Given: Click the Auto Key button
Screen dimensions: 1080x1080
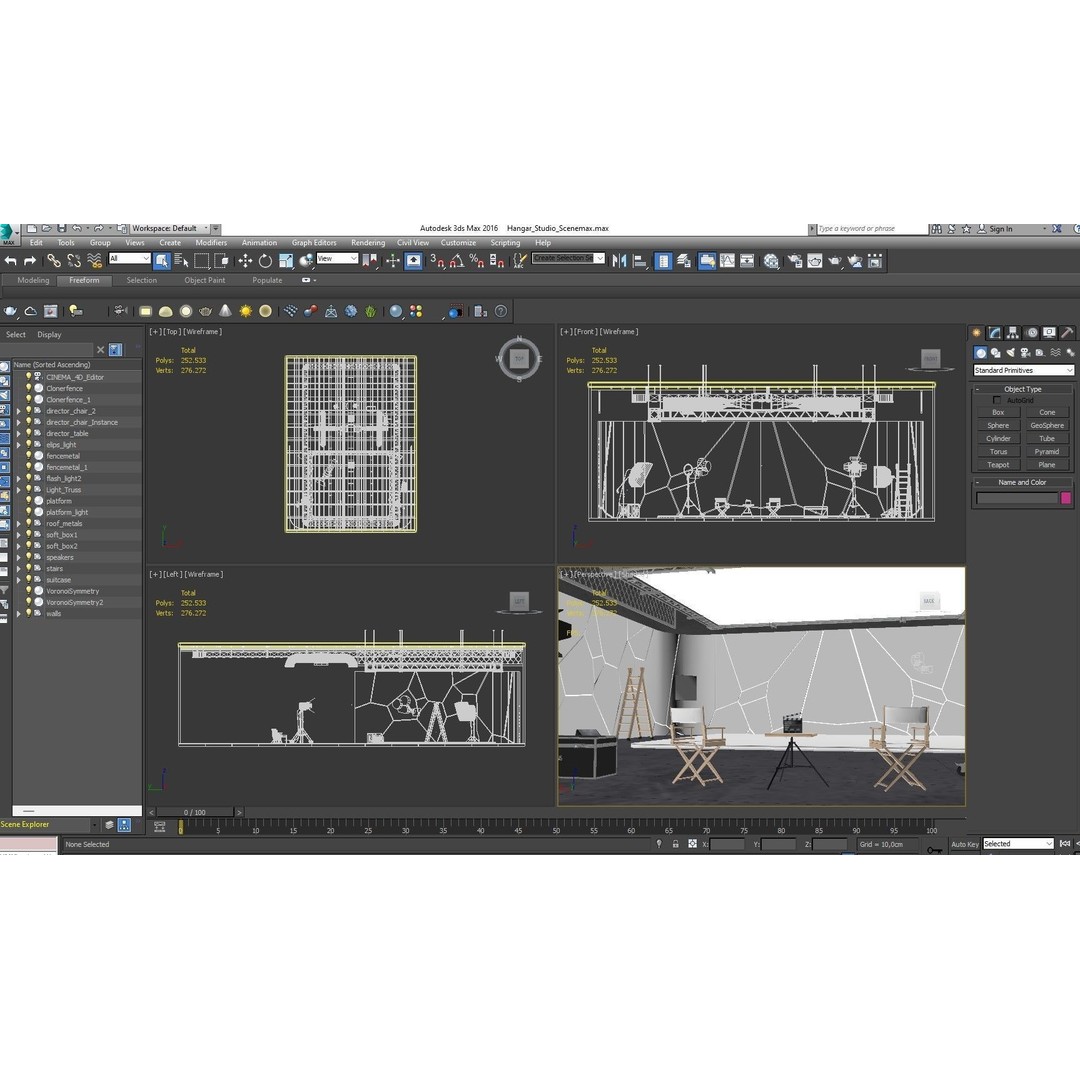Looking at the screenshot, I should pyautogui.click(x=964, y=844).
